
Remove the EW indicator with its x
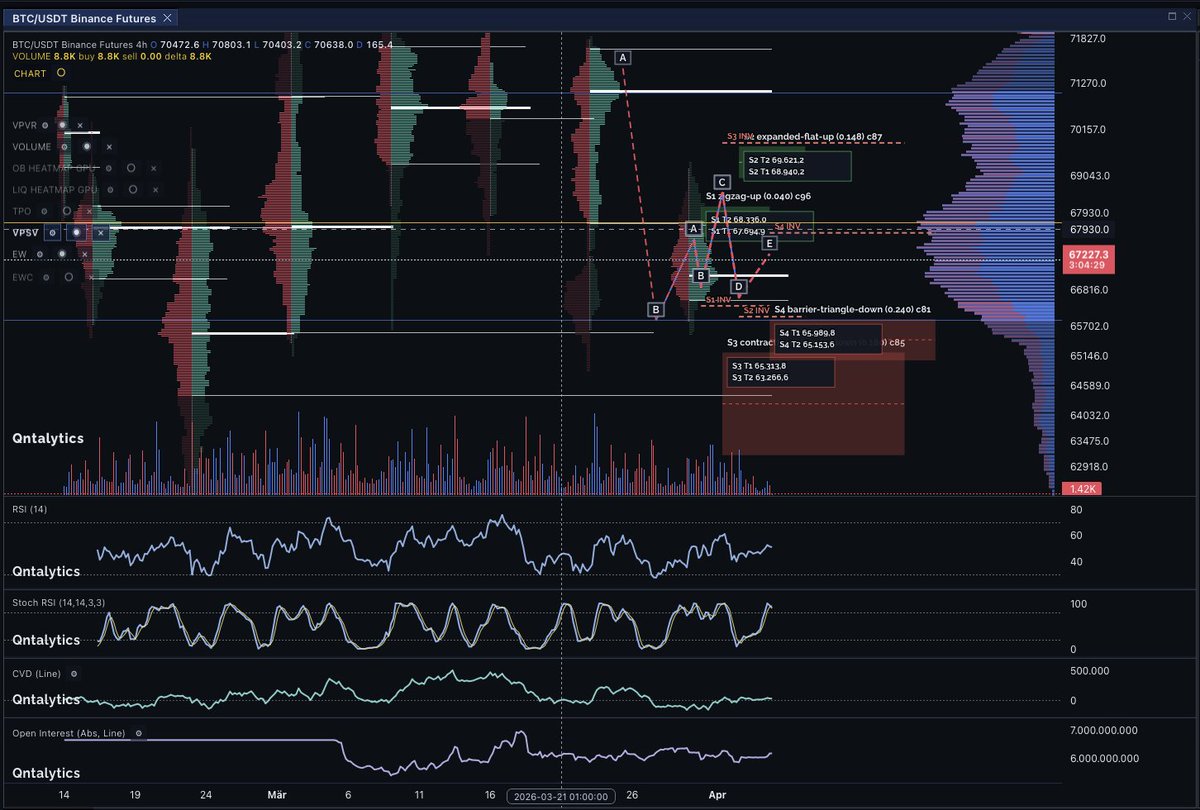pos(84,254)
